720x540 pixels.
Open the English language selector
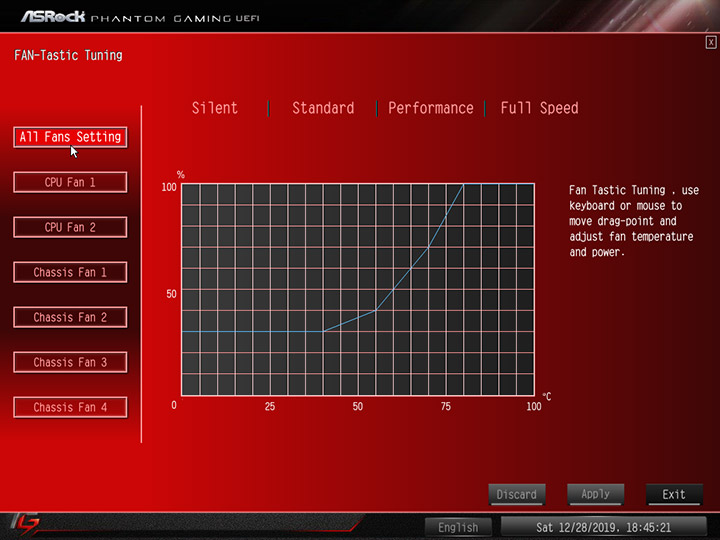pyautogui.click(x=458, y=527)
